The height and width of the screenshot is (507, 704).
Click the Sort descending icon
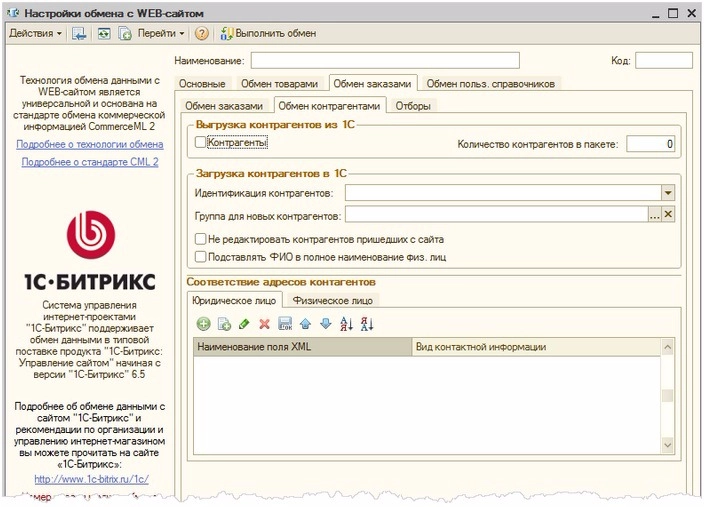point(367,323)
